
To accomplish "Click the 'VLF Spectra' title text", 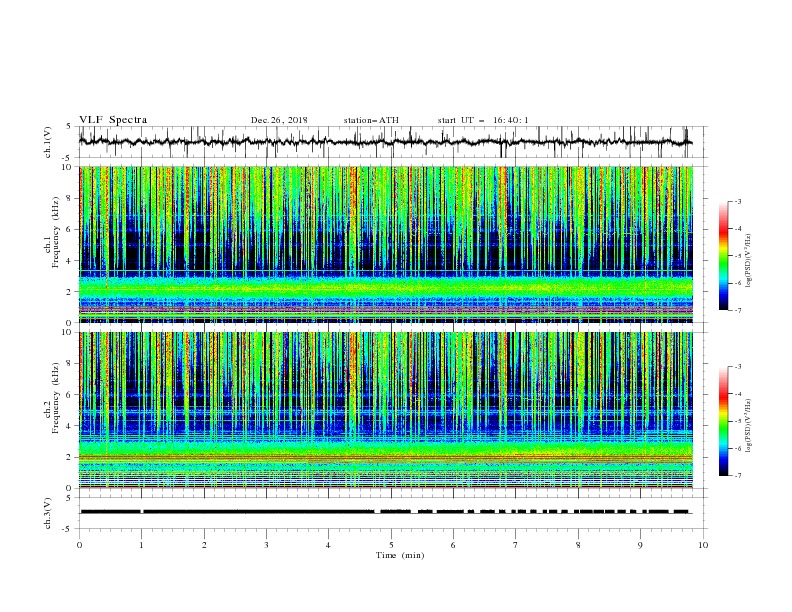I will [113, 120].
